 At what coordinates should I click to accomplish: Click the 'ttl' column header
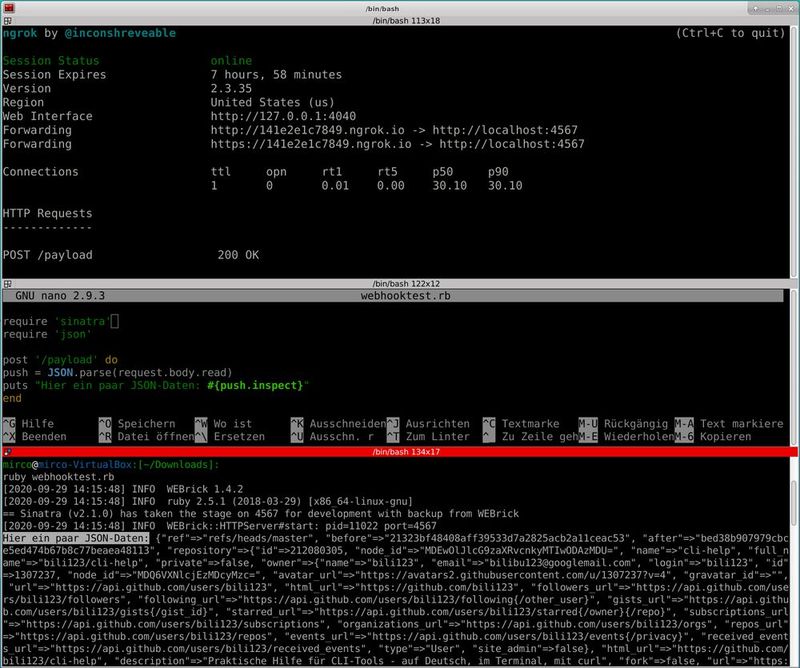pyautogui.click(x=220, y=172)
